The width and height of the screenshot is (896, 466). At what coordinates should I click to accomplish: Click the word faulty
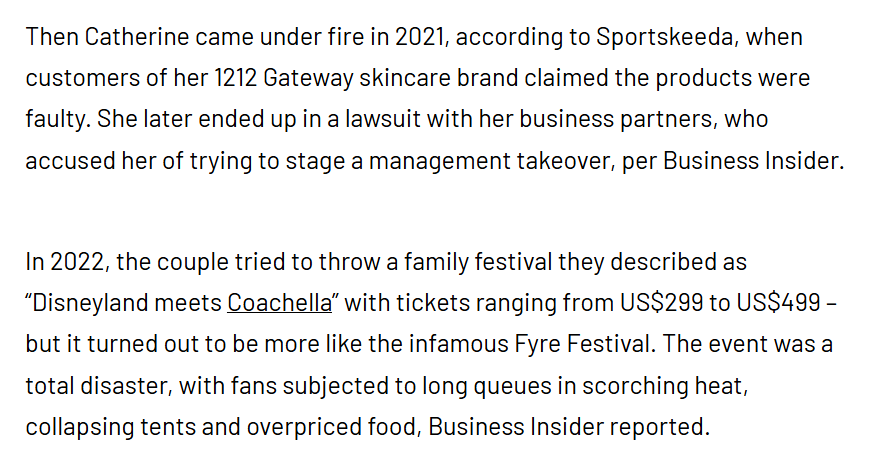pyautogui.click(x=58, y=119)
